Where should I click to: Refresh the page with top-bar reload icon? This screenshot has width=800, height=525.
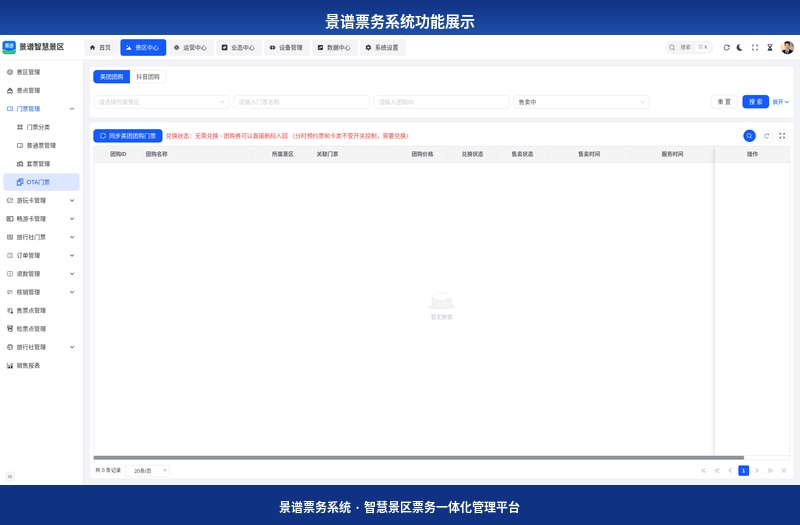click(727, 47)
